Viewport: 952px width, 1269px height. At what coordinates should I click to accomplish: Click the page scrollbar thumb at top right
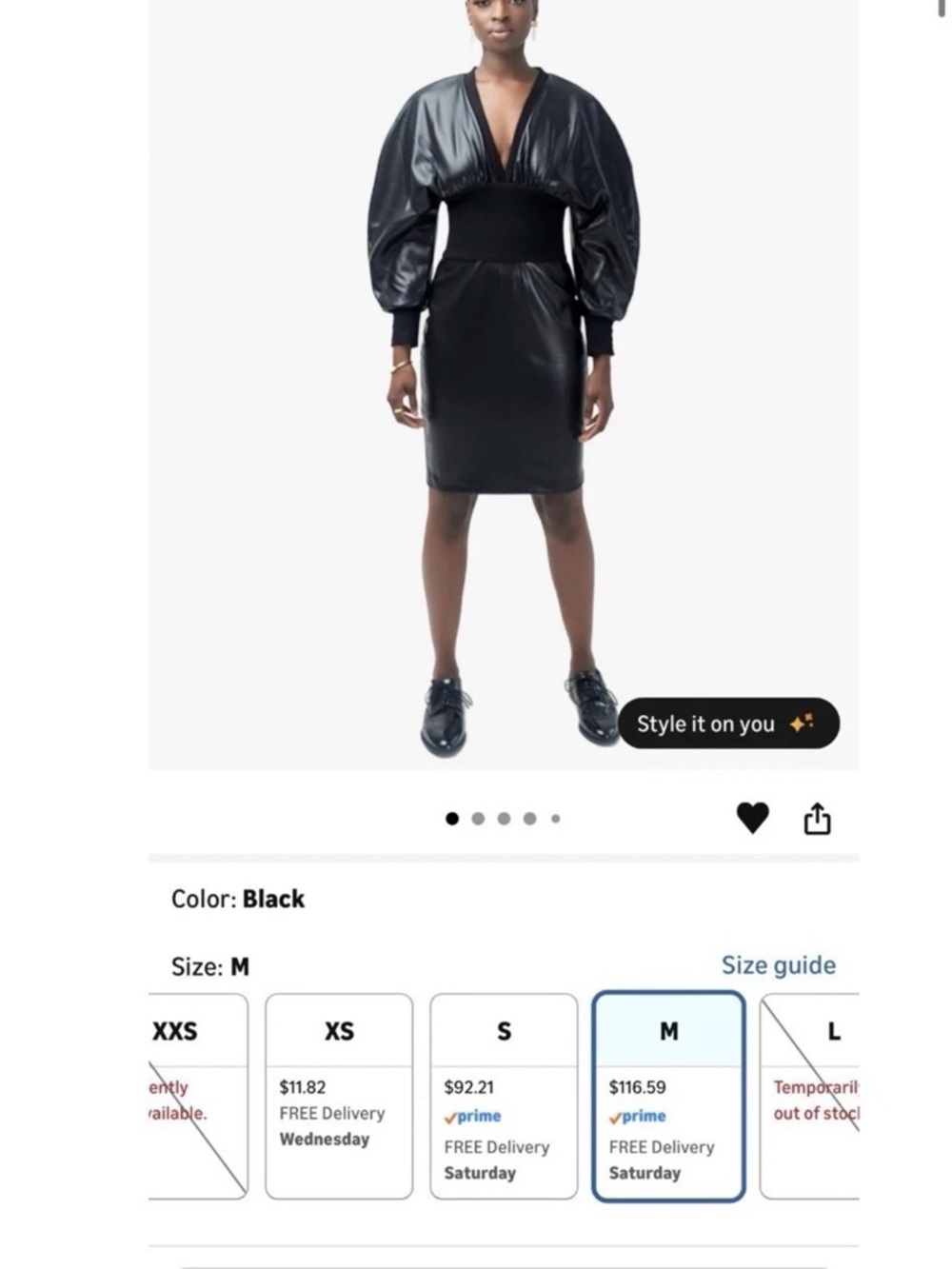942,9
